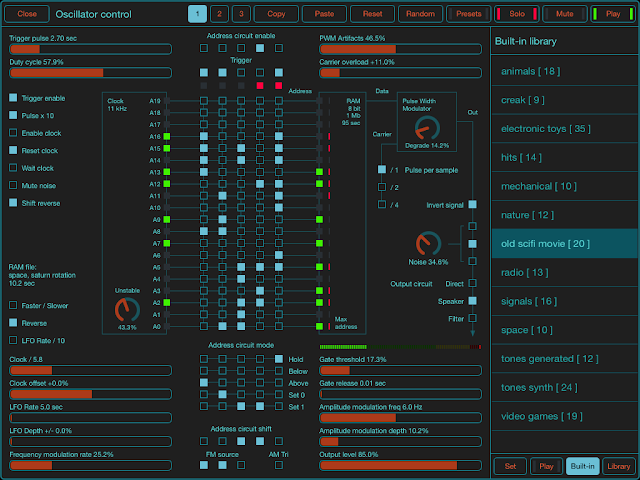Toggle the first Trigger box

point(204,73)
